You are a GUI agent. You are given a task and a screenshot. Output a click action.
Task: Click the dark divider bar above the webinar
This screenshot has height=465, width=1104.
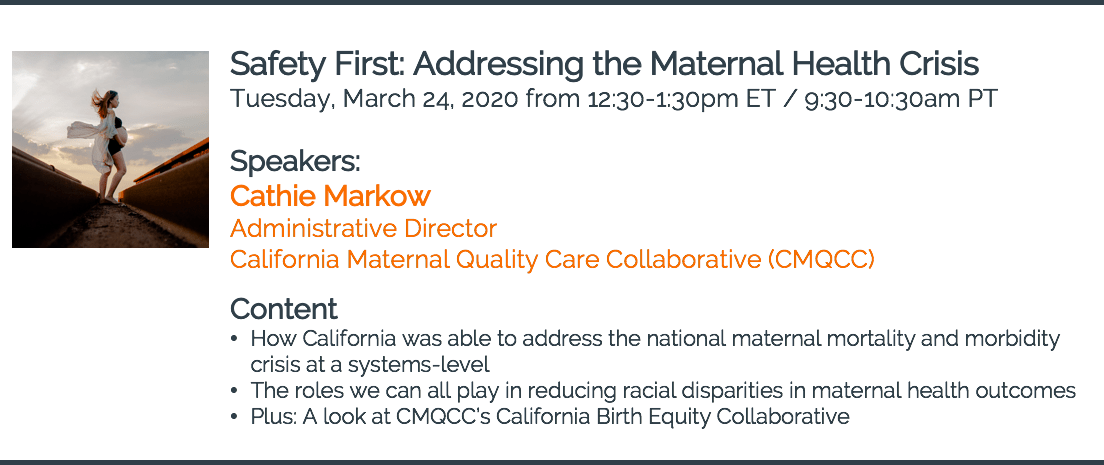tap(552, 2)
